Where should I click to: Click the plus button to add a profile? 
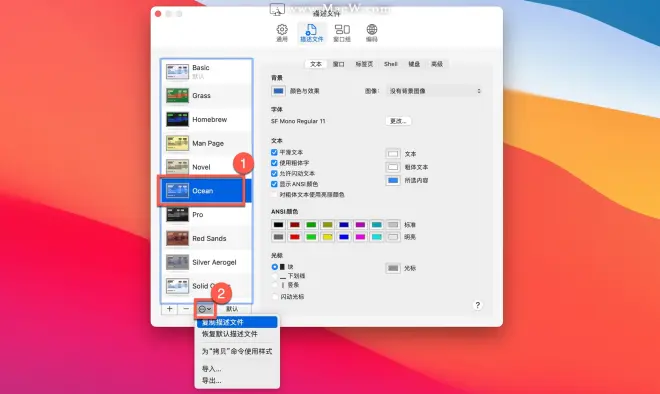point(169,309)
